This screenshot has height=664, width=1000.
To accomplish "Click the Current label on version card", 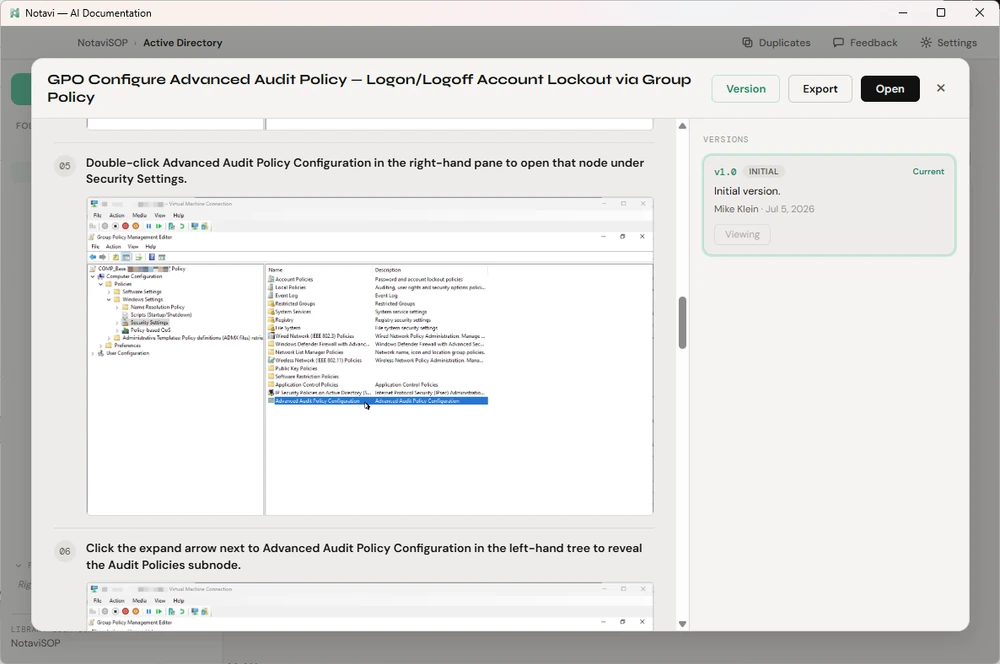I will coord(928,172).
